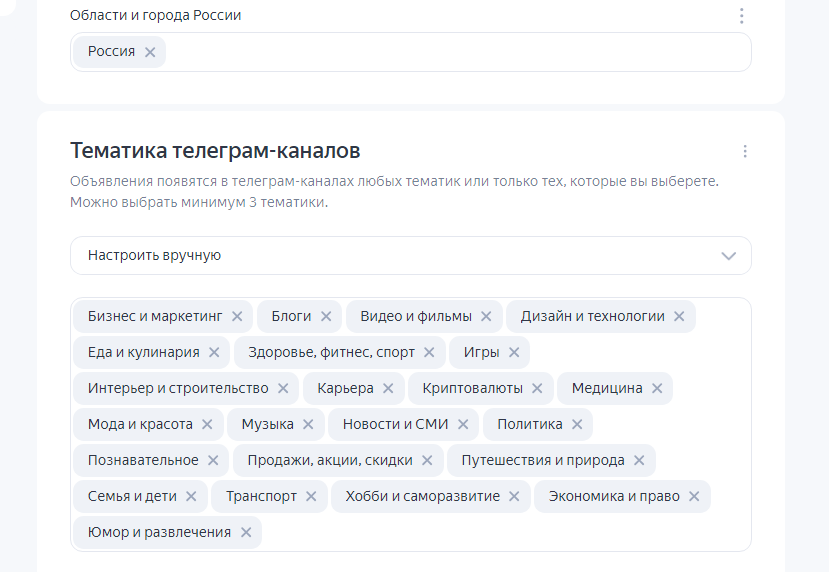
Task: Remove Дизайн и технологии topic
Action: 679,317
